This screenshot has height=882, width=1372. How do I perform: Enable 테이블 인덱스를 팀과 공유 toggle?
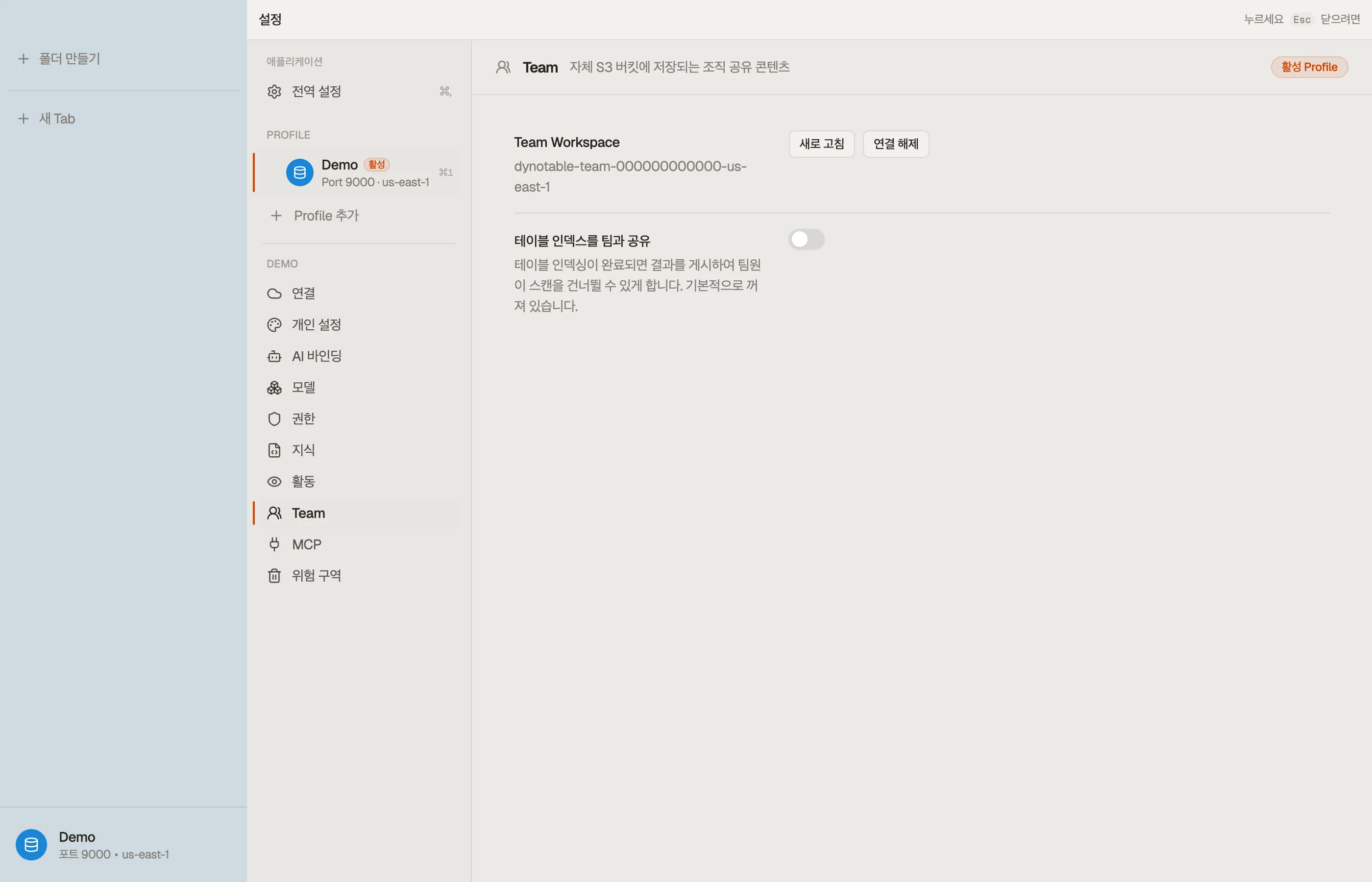pos(806,240)
